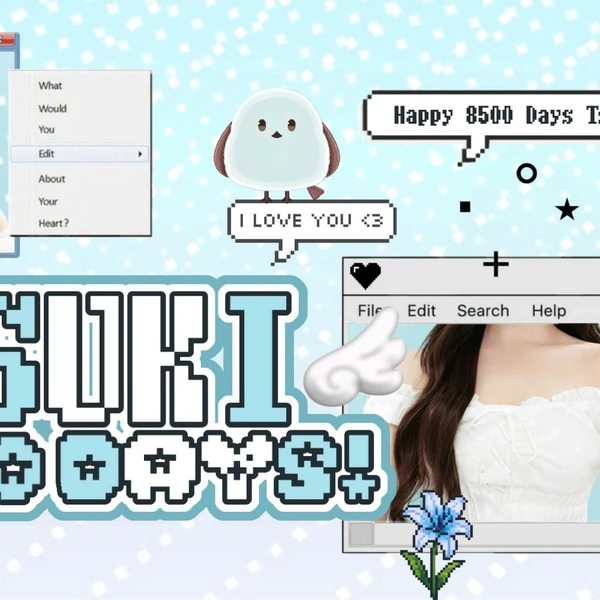The image size is (600, 600).
Task: Open Edit in the photo window menu bar
Action: pos(422,311)
